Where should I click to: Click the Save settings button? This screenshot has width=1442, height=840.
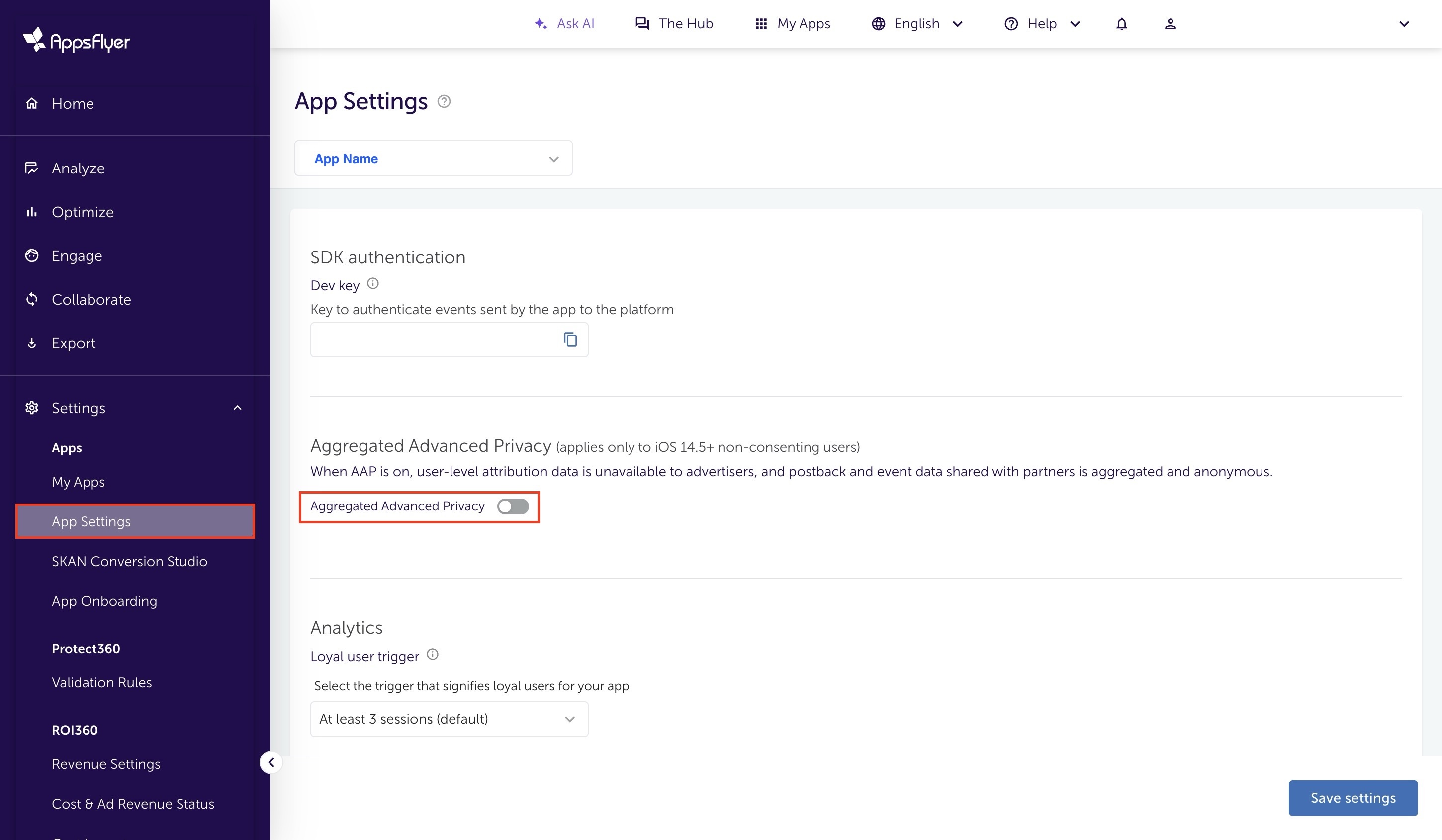click(1352, 798)
